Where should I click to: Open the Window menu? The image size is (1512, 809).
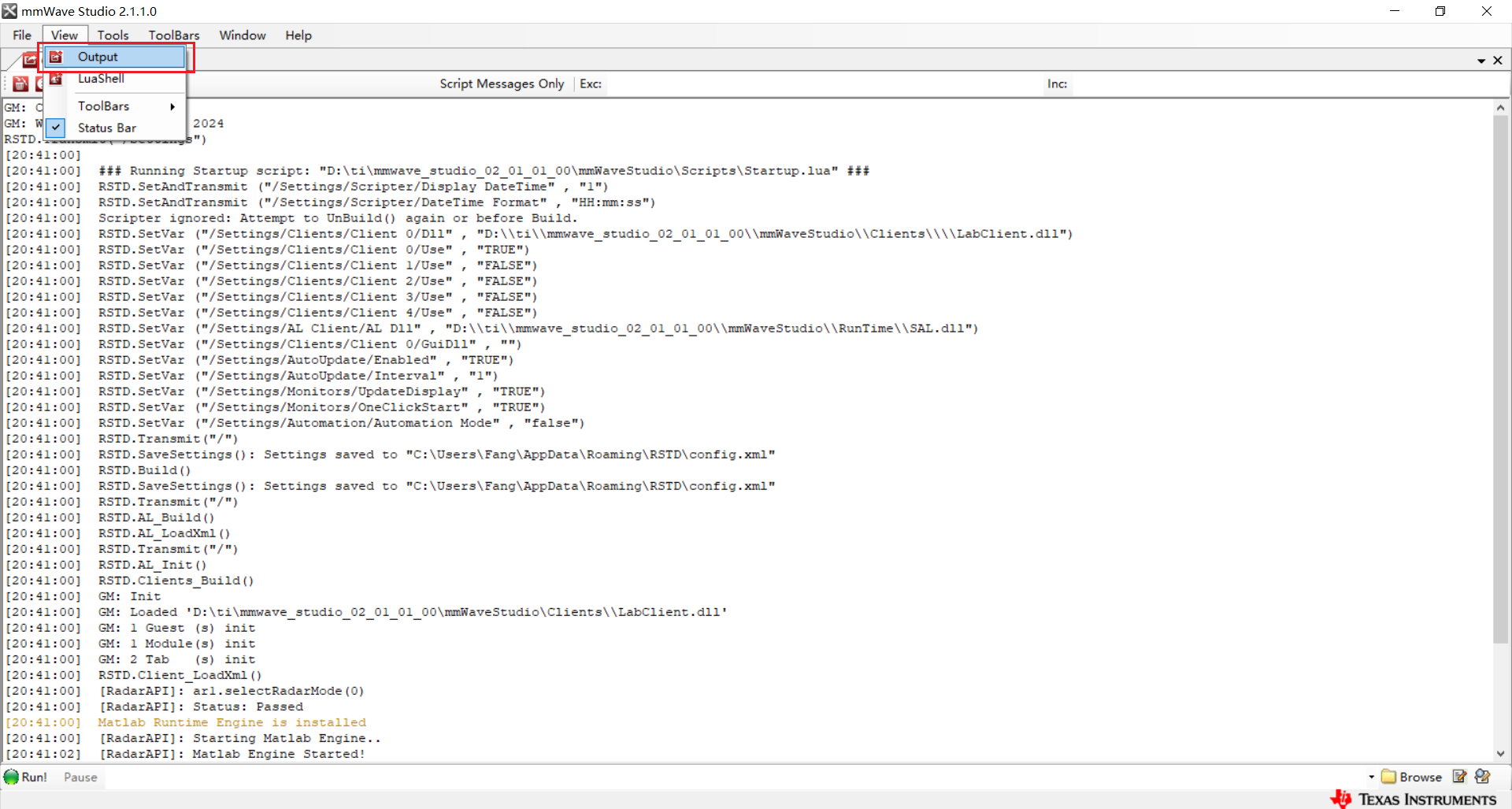pyautogui.click(x=243, y=35)
